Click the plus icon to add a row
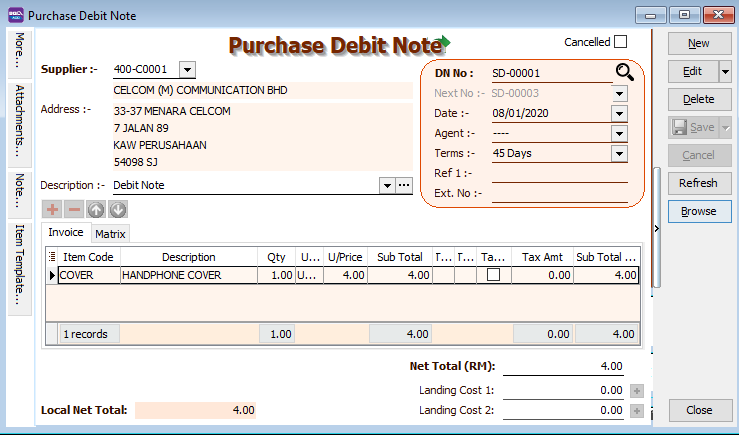The image size is (739, 435). pyautogui.click(x=52, y=210)
